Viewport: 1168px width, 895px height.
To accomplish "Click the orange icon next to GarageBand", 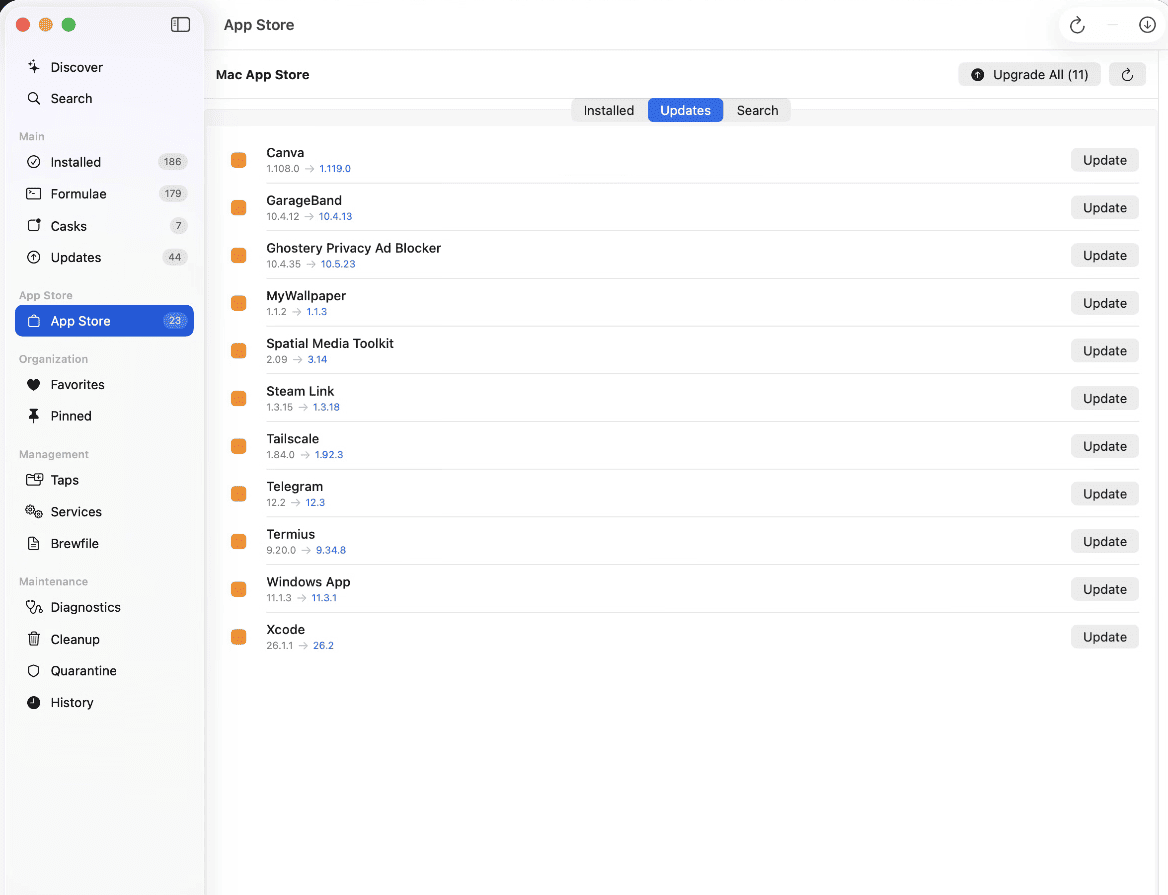I will [238, 208].
